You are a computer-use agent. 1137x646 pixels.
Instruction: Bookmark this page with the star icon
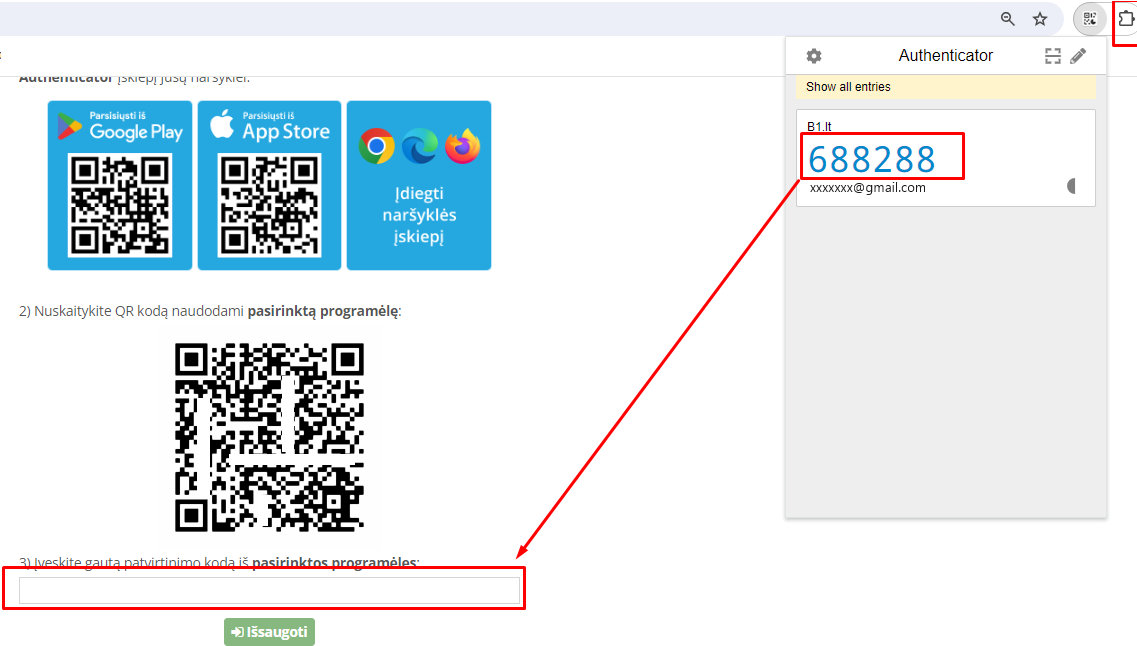[x=1040, y=19]
